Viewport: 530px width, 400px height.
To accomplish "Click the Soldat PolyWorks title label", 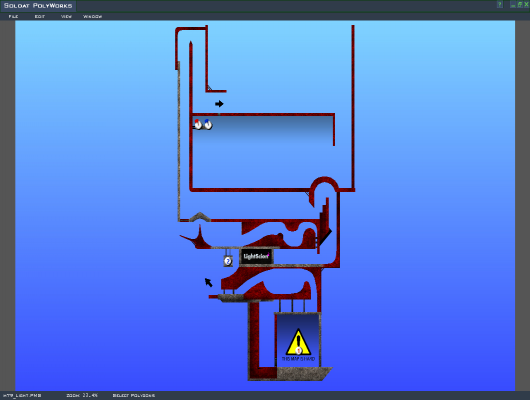I will coord(38,6).
